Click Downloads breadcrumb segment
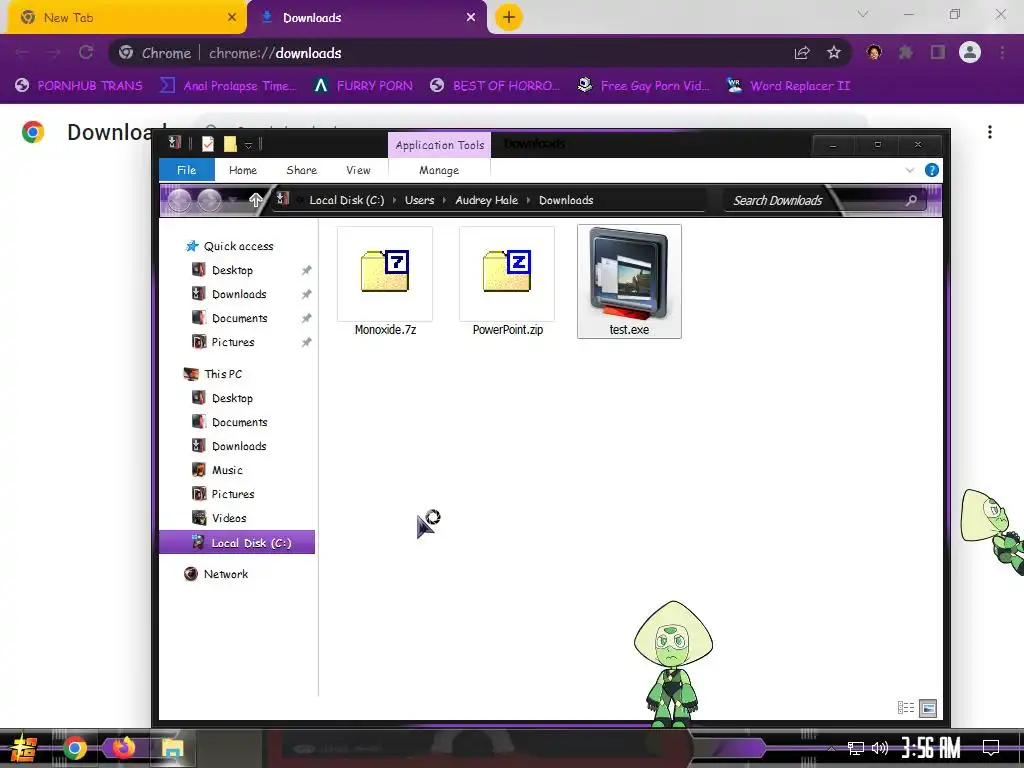1024x768 pixels. pos(566,200)
